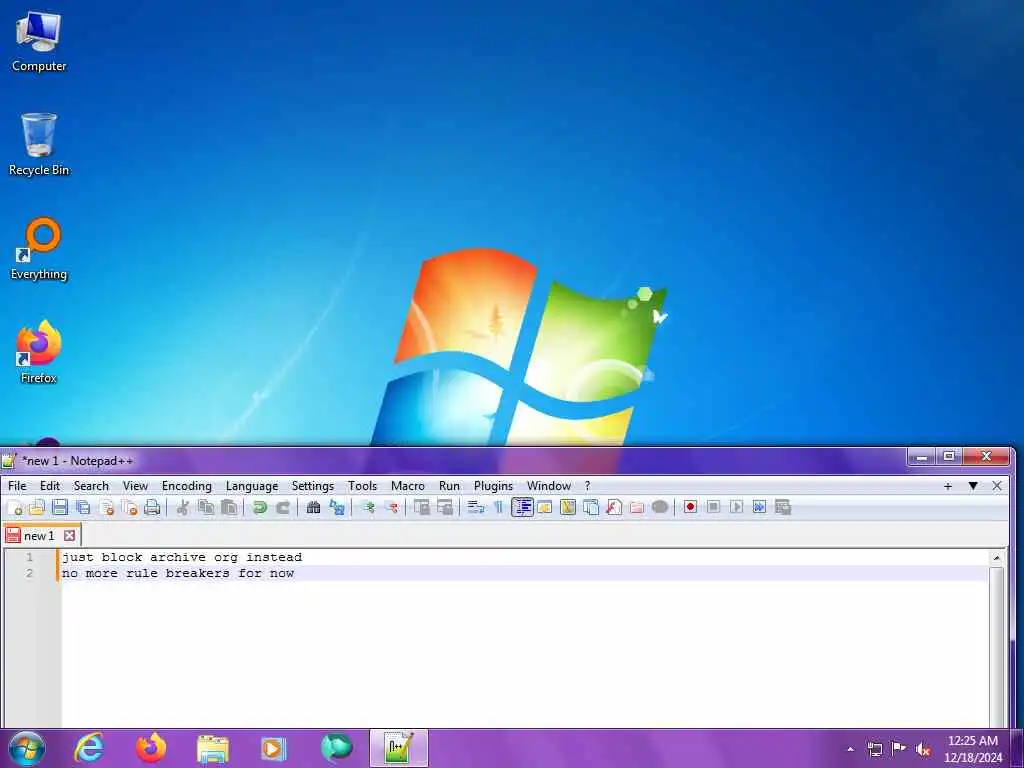Open the File menu
The height and width of the screenshot is (768, 1024).
click(x=17, y=486)
